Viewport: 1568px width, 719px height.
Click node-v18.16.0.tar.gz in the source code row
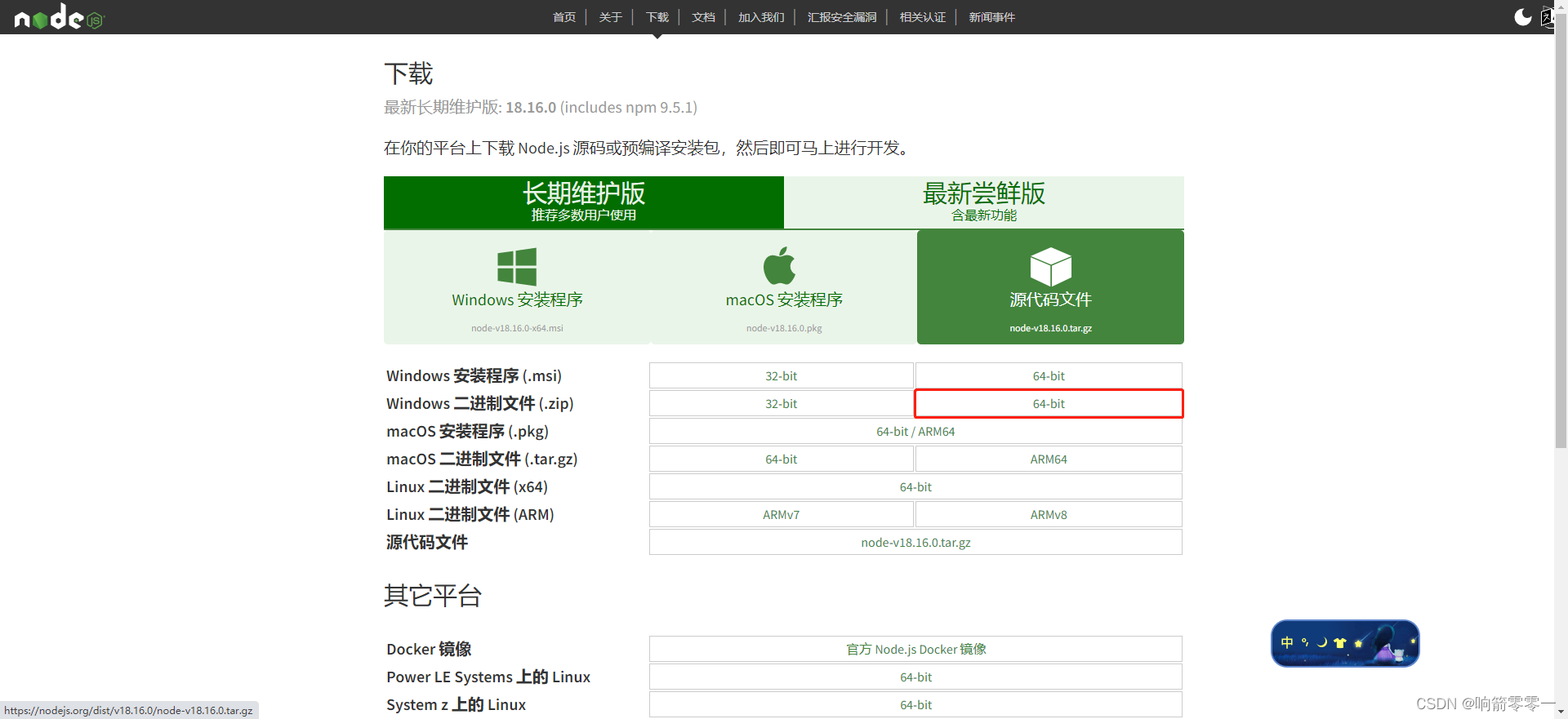pyautogui.click(x=915, y=543)
